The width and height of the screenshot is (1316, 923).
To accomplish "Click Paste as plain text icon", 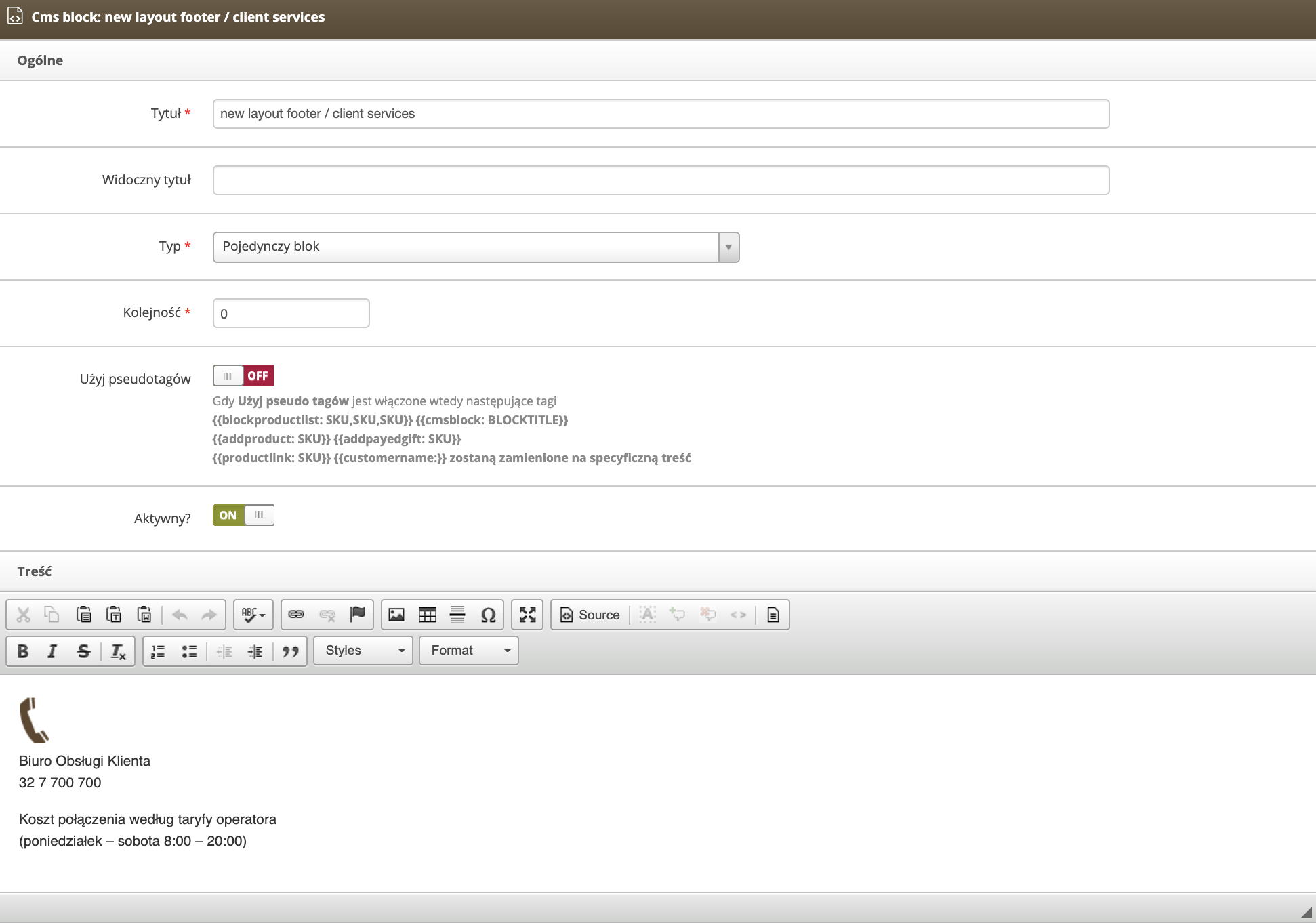I will point(114,615).
